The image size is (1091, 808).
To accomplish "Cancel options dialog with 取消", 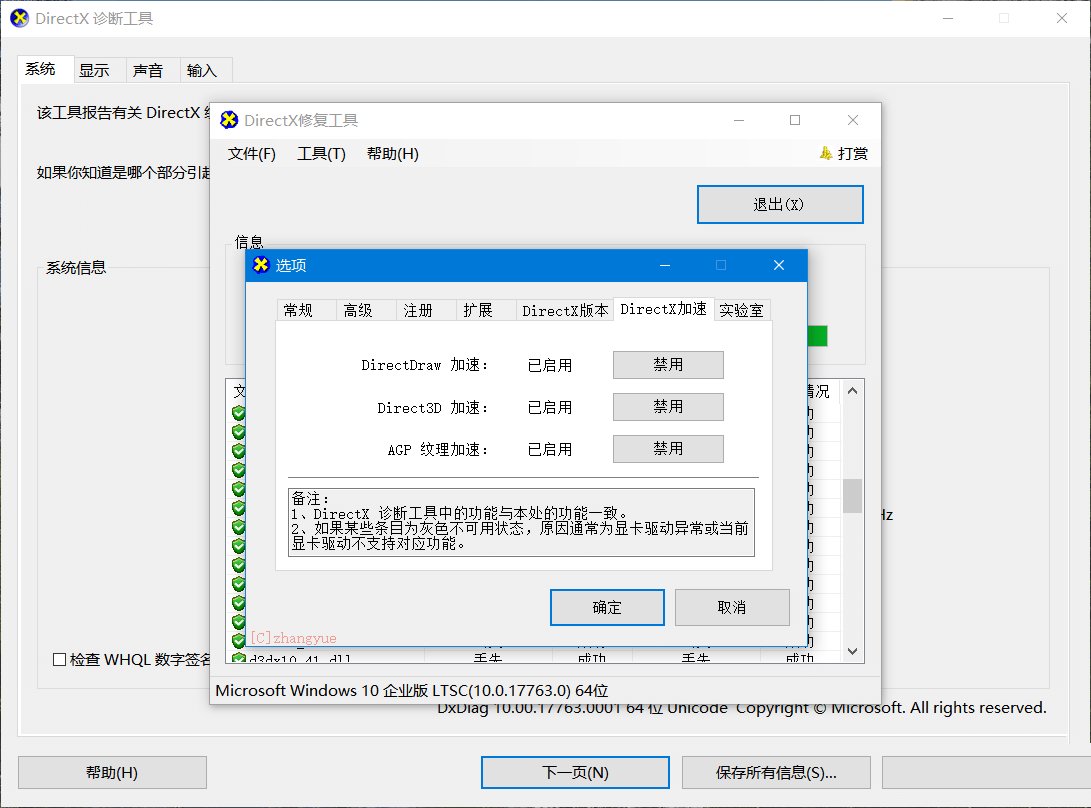I will tap(732, 608).
